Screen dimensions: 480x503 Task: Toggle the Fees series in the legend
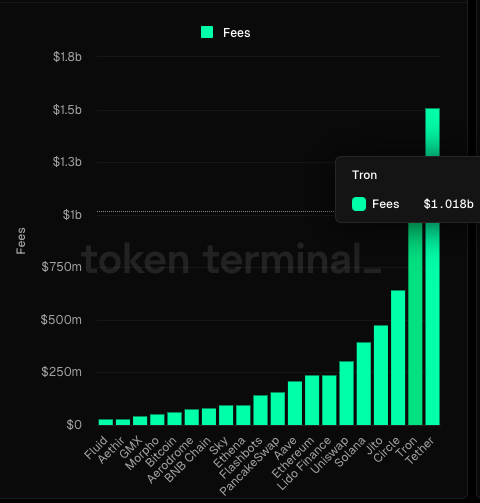[226, 33]
